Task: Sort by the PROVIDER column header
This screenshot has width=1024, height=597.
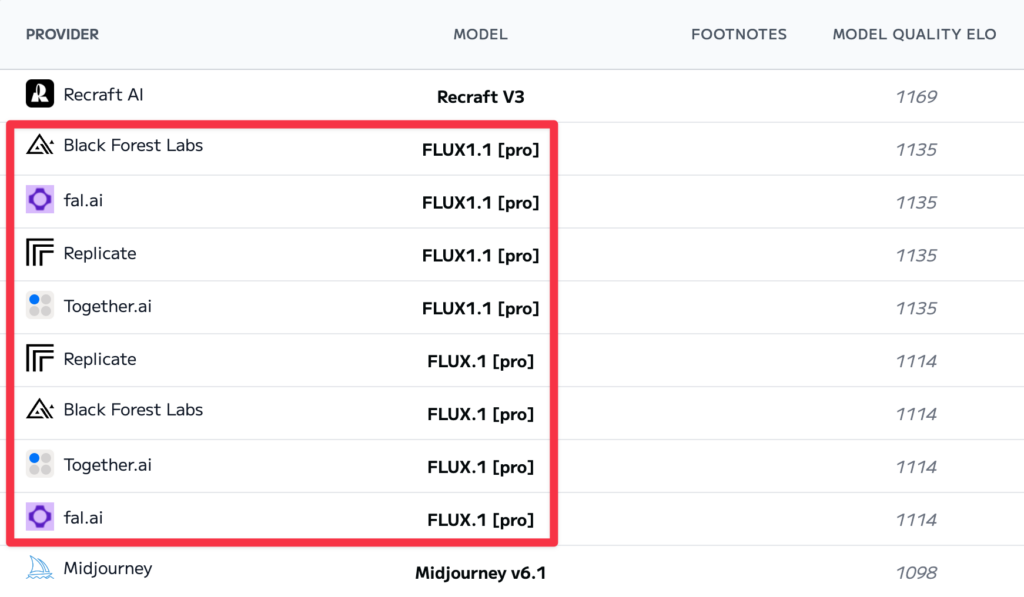Action: (62, 34)
